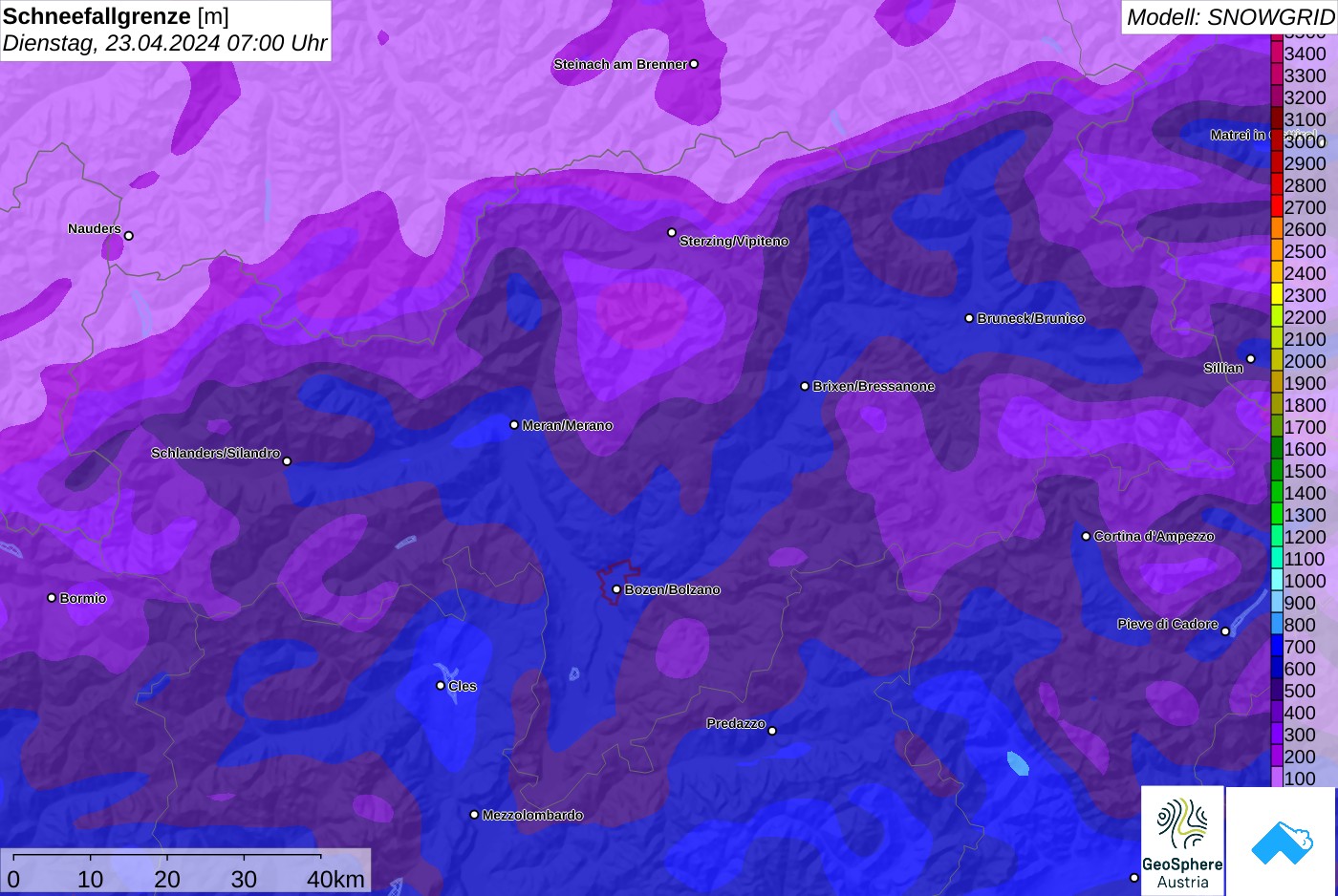This screenshot has height=896, width=1338.
Task: Select the Pieve di Cadore marker dot
Action: tap(1225, 630)
